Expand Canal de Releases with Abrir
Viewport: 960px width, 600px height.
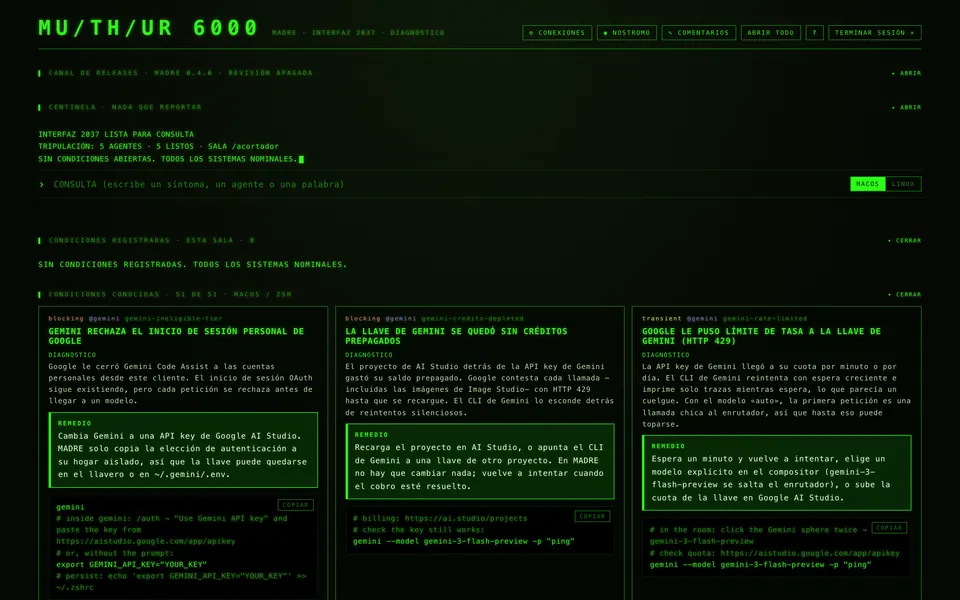click(906, 73)
